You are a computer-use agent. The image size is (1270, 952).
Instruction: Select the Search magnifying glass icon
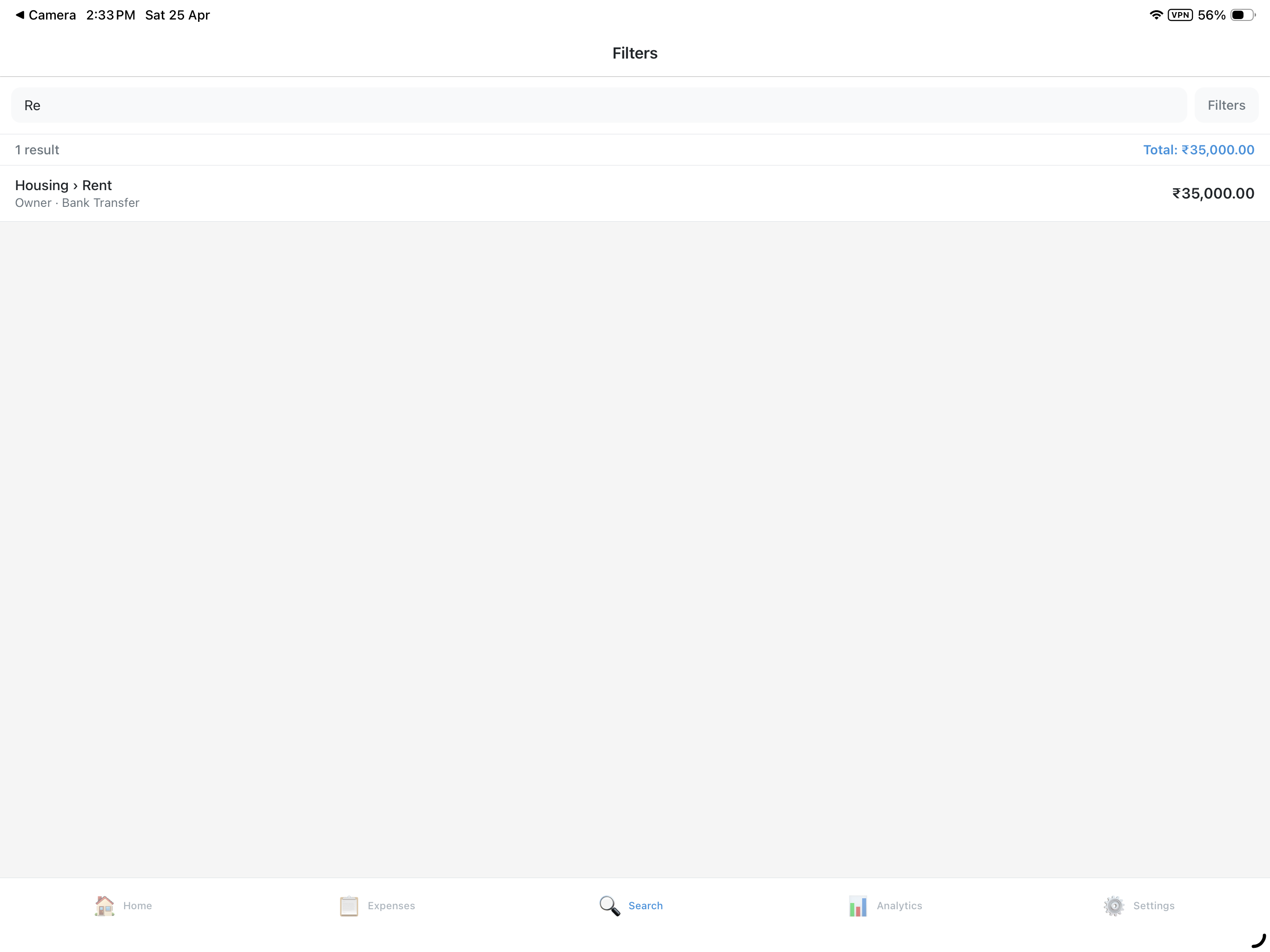click(609, 906)
